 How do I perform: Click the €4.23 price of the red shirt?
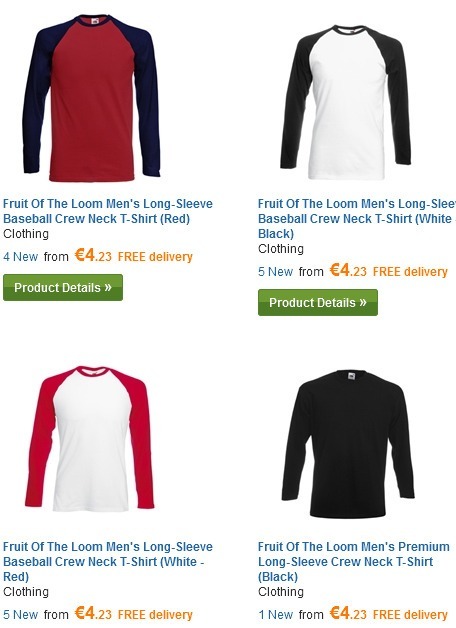pyautogui.click(x=93, y=255)
